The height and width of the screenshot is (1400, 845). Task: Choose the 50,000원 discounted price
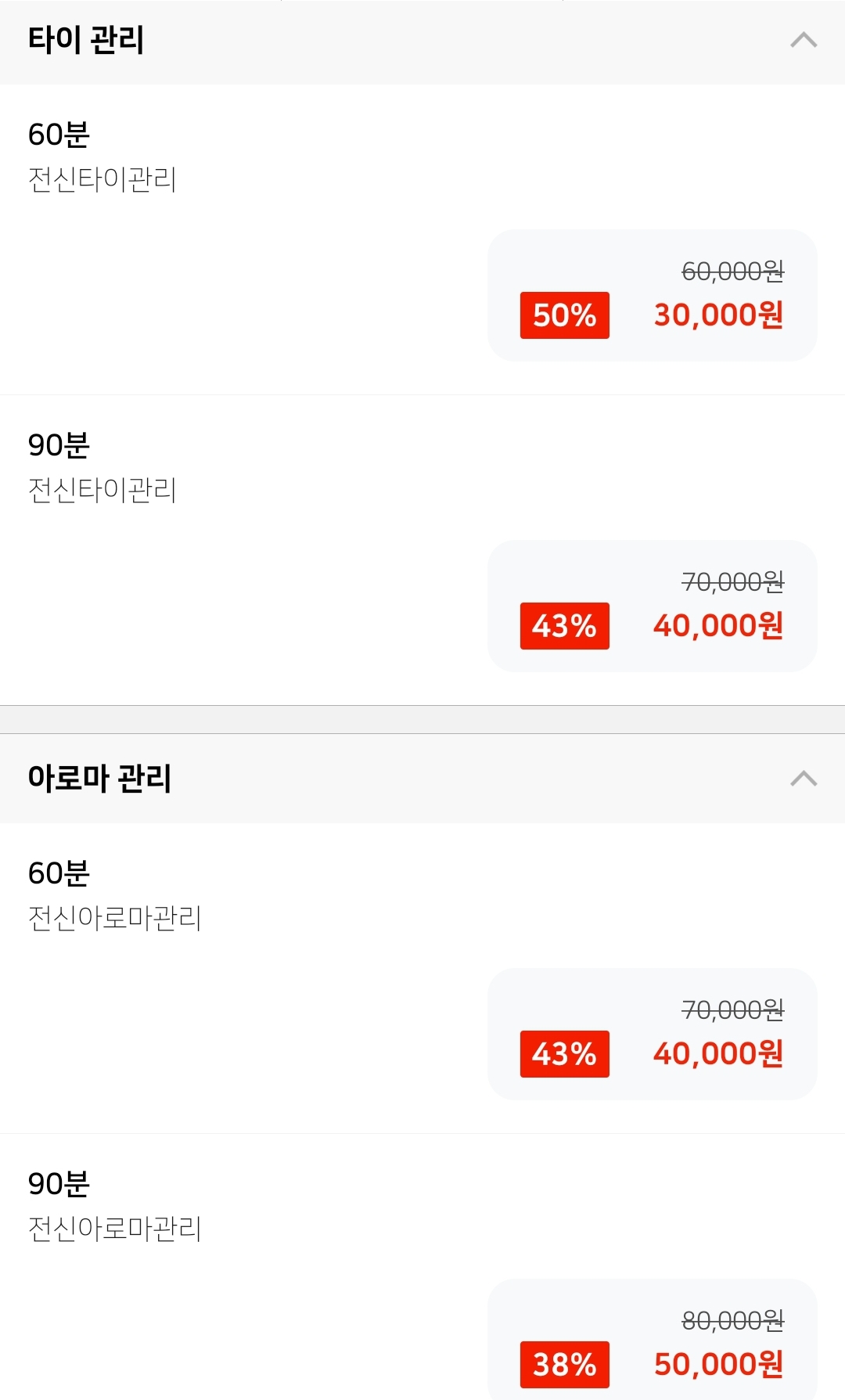pos(718,1364)
